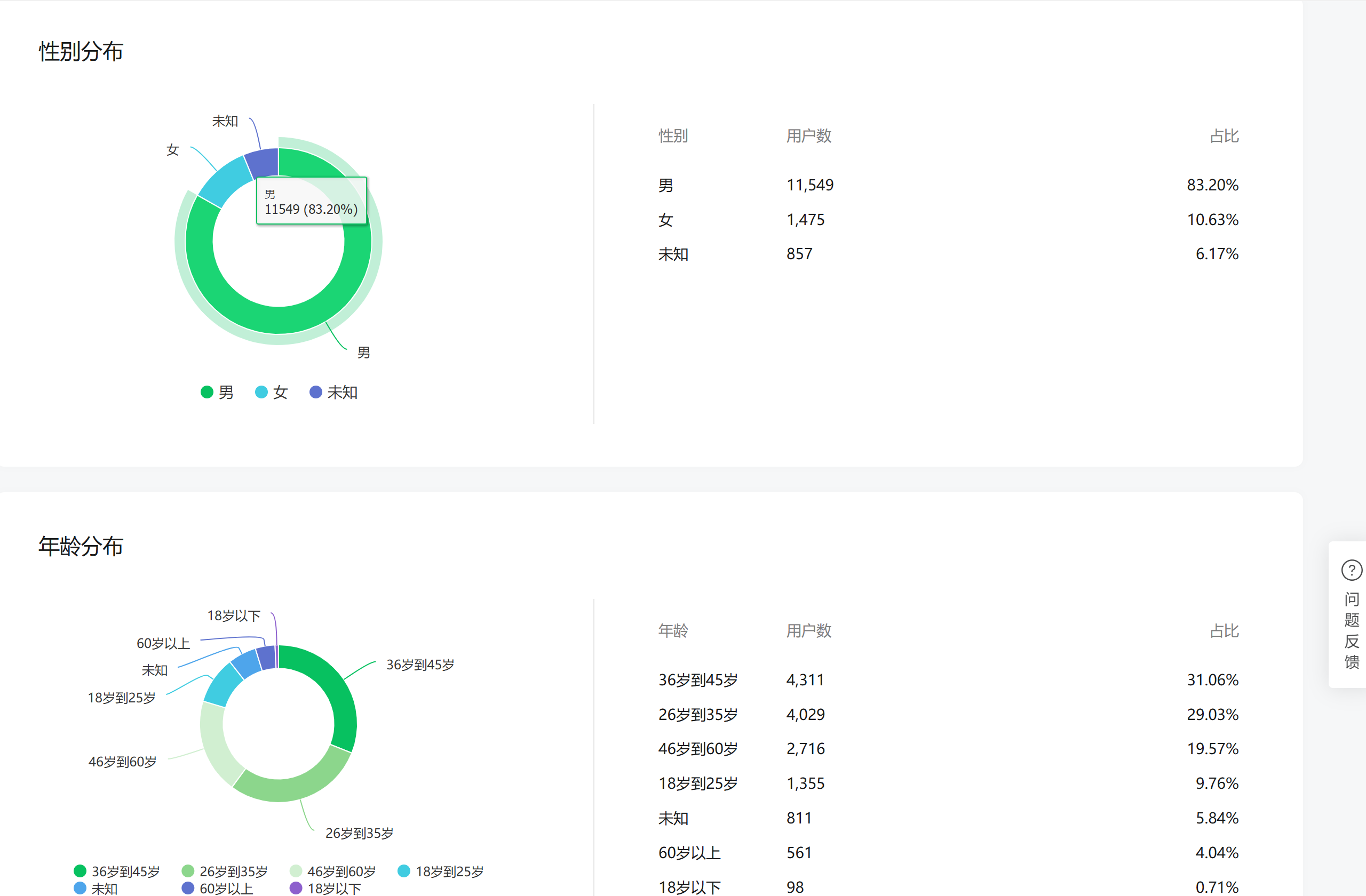This screenshot has height=896, width=1366.
Task: Select the 36岁到45岁 table row label
Action: click(698, 681)
